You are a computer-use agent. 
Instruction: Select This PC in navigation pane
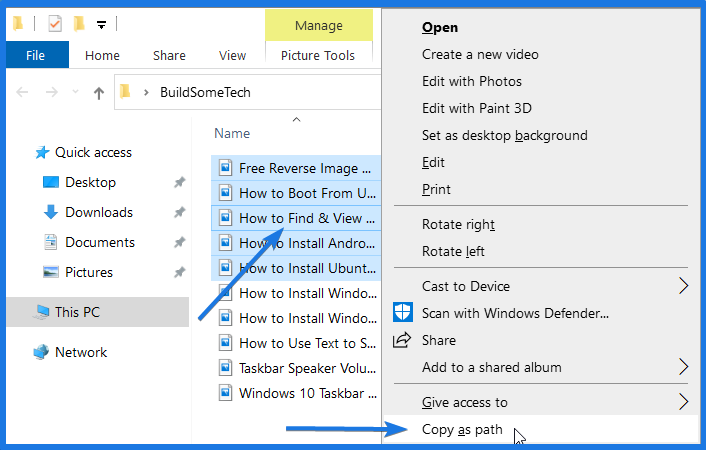[98, 312]
